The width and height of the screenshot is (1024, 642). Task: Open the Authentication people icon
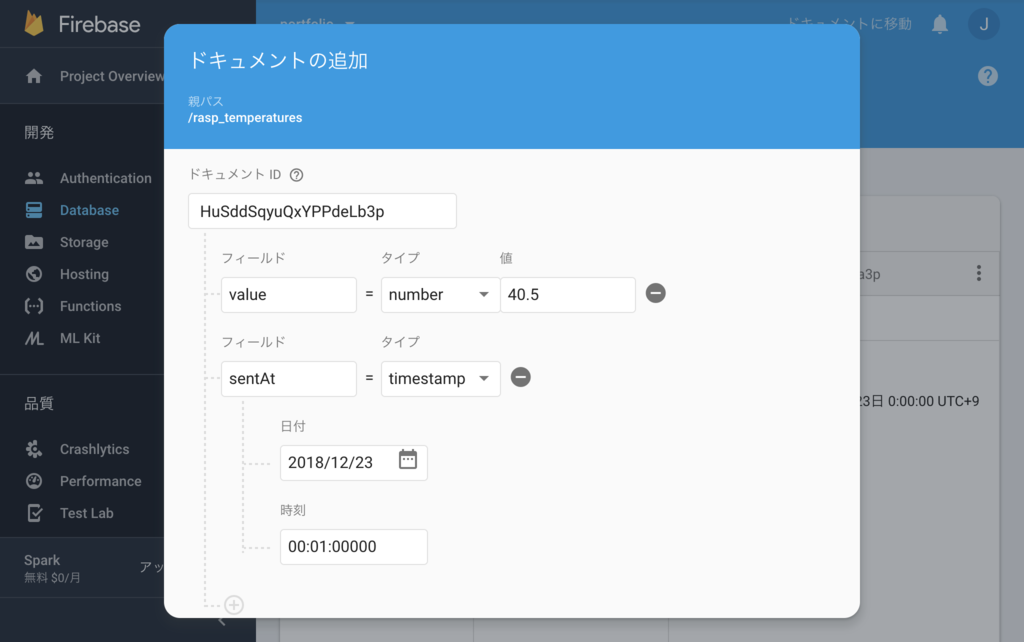pos(34,178)
